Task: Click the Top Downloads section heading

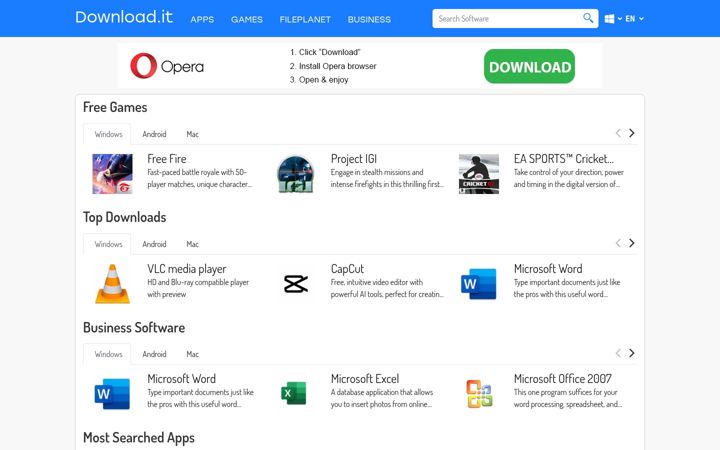Action: tap(124, 217)
